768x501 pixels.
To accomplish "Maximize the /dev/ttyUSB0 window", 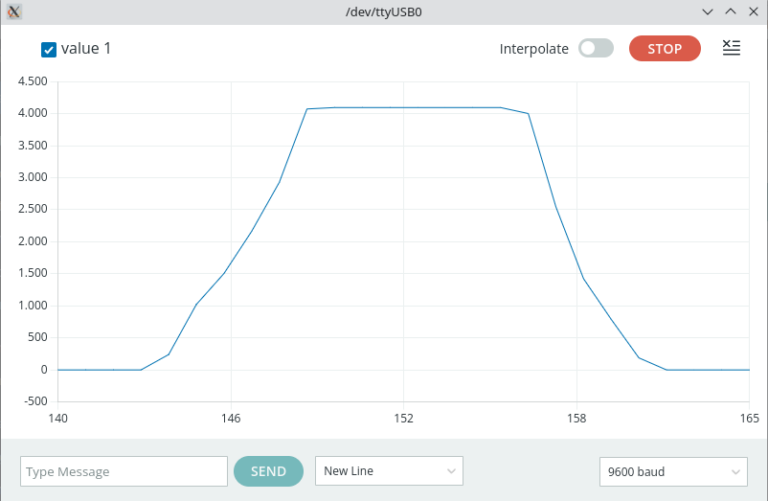I will pyautogui.click(x=730, y=11).
